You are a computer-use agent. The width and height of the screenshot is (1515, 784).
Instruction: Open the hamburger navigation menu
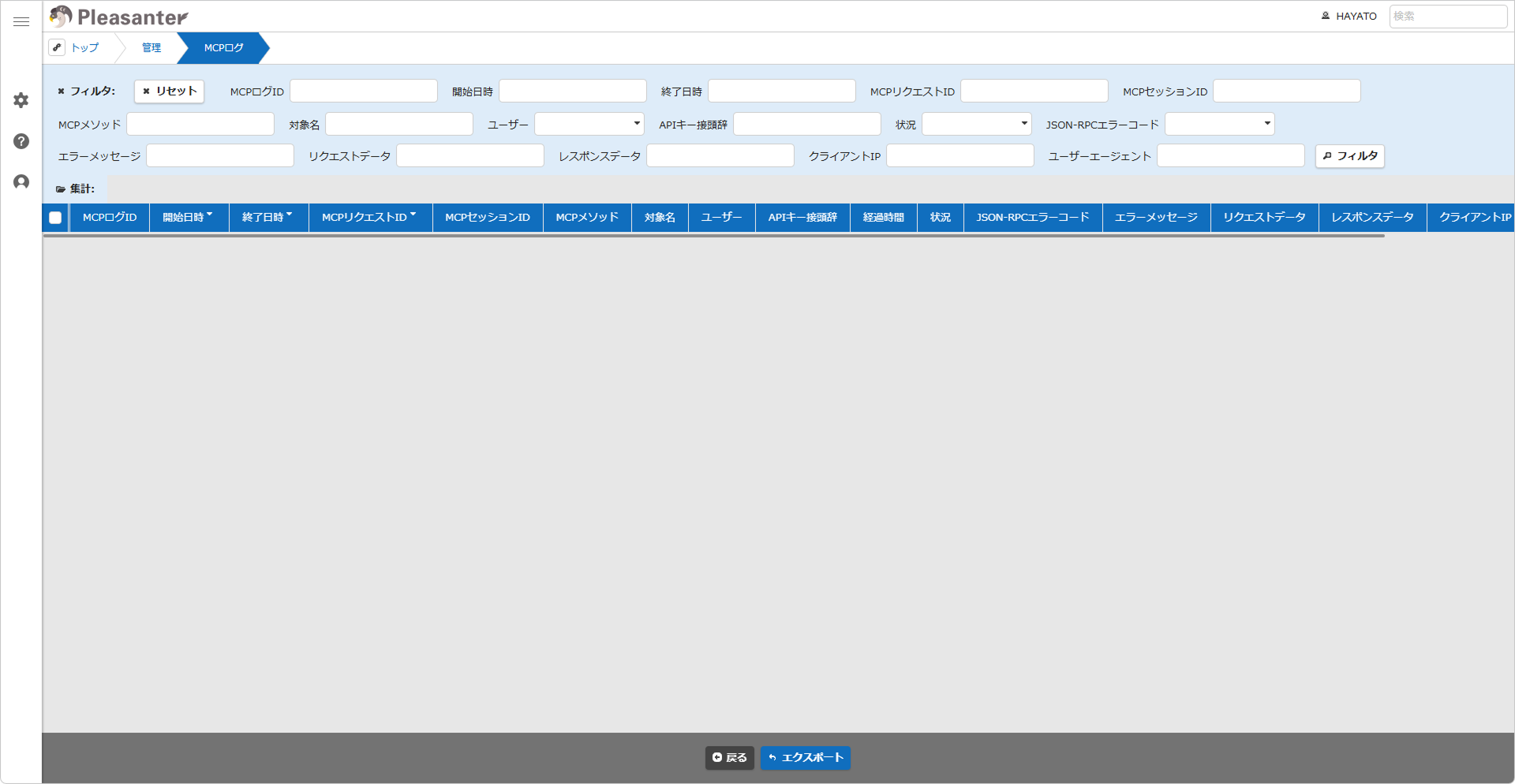21,22
